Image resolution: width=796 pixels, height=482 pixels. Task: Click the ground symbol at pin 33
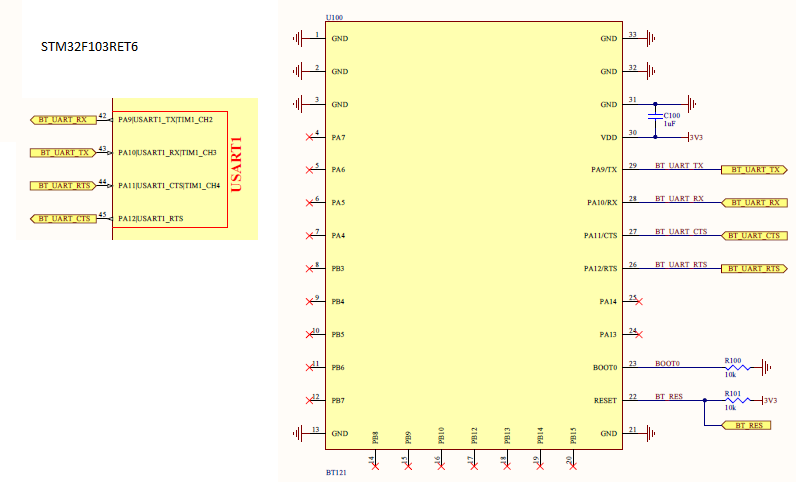point(650,38)
